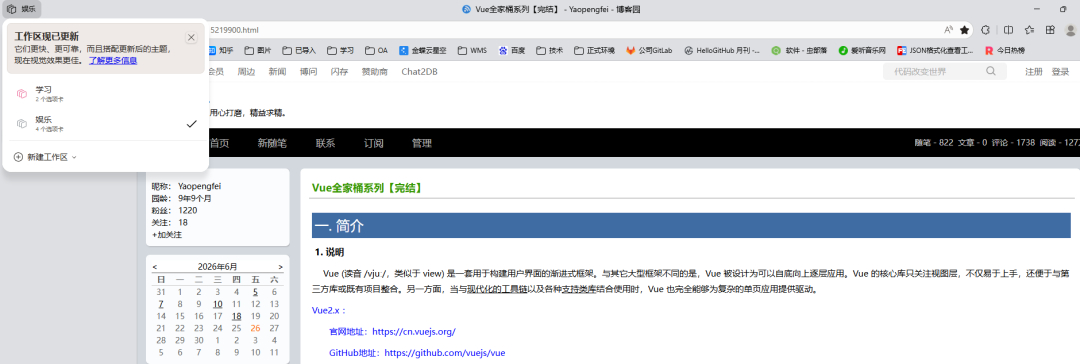Open the OA bookmarks folder
The height and width of the screenshot is (364, 1080).
point(377,50)
